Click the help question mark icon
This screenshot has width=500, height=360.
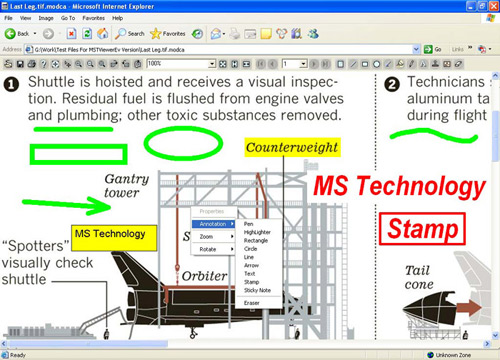pos(43,64)
